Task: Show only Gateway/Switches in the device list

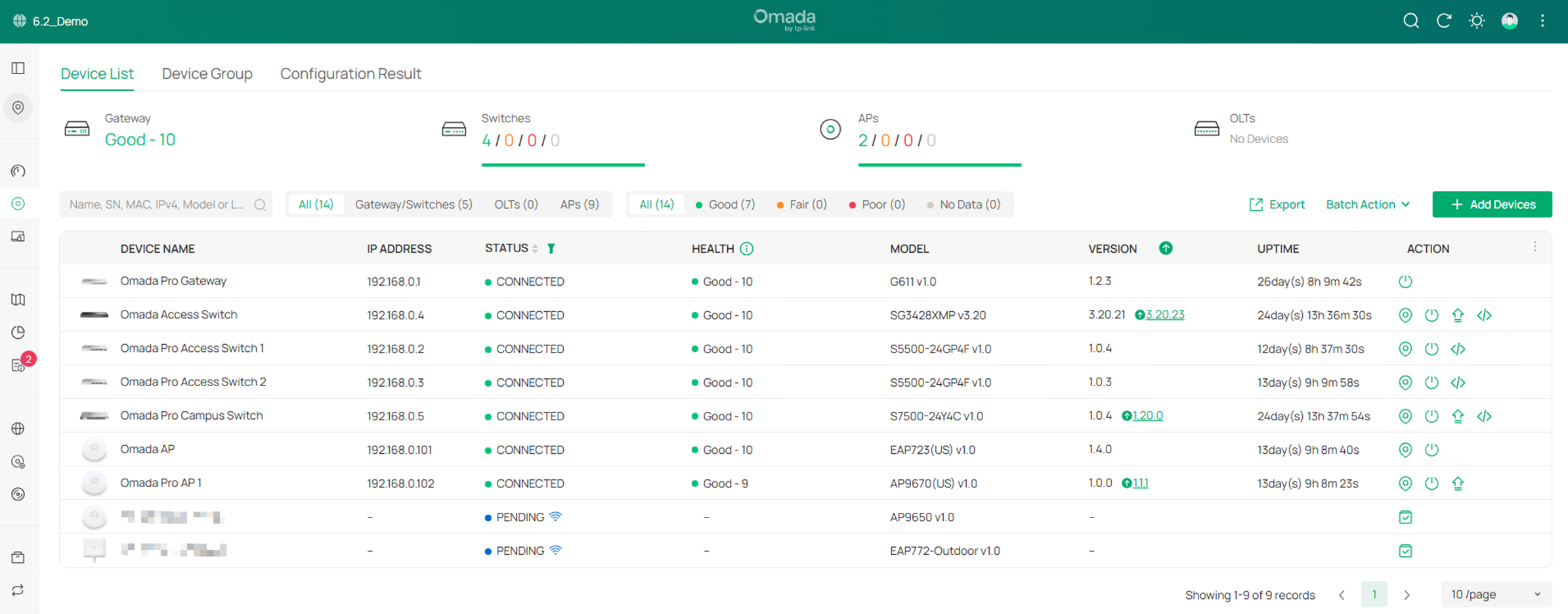Action: click(x=413, y=204)
